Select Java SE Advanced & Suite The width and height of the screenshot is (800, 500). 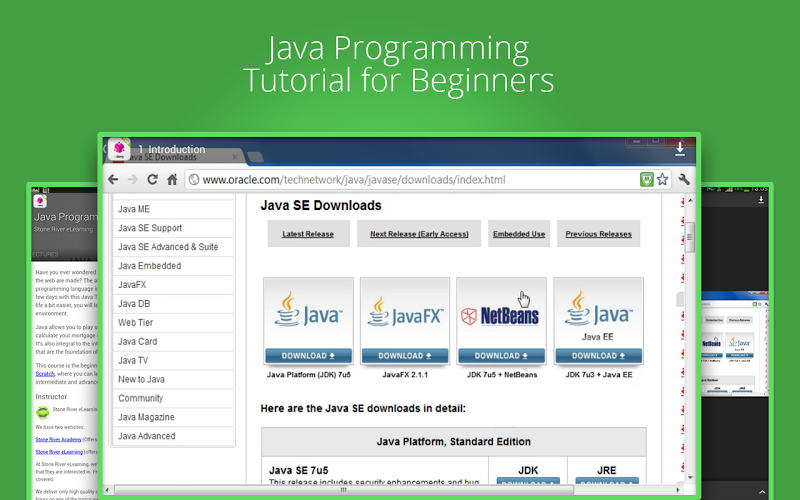(x=173, y=247)
